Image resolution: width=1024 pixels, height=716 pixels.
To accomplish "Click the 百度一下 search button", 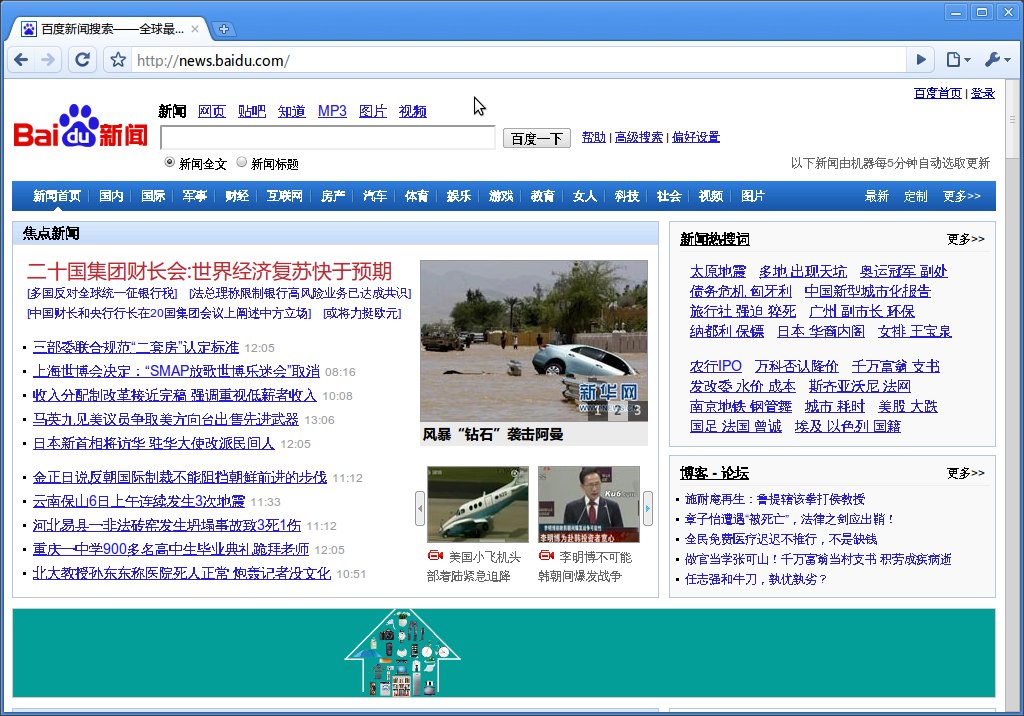I will pyautogui.click(x=537, y=138).
